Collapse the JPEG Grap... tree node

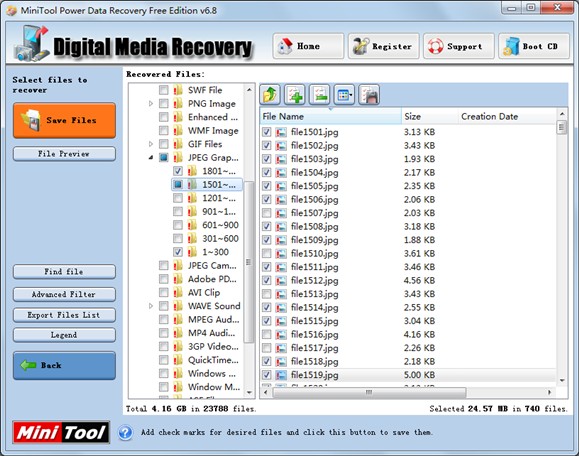(151, 158)
